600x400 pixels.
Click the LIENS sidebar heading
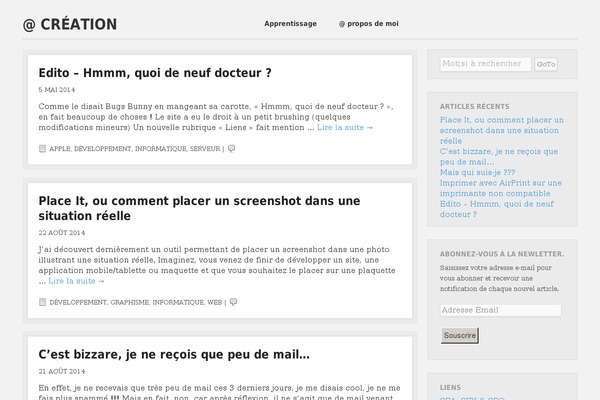pyautogui.click(x=450, y=387)
